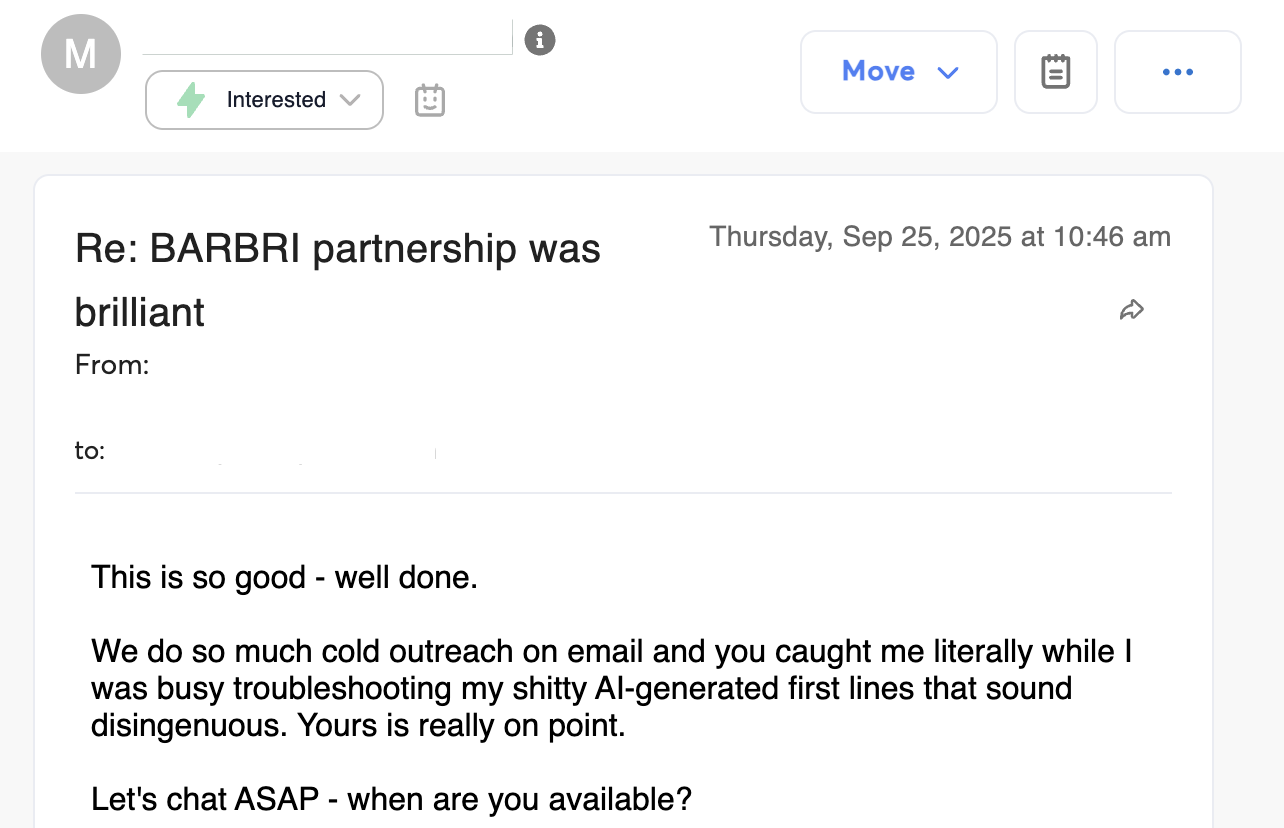Enable a different interest label via the status badge
Image resolution: width=1284 pixels, height=828 pixels.
(x=264, y=100)
